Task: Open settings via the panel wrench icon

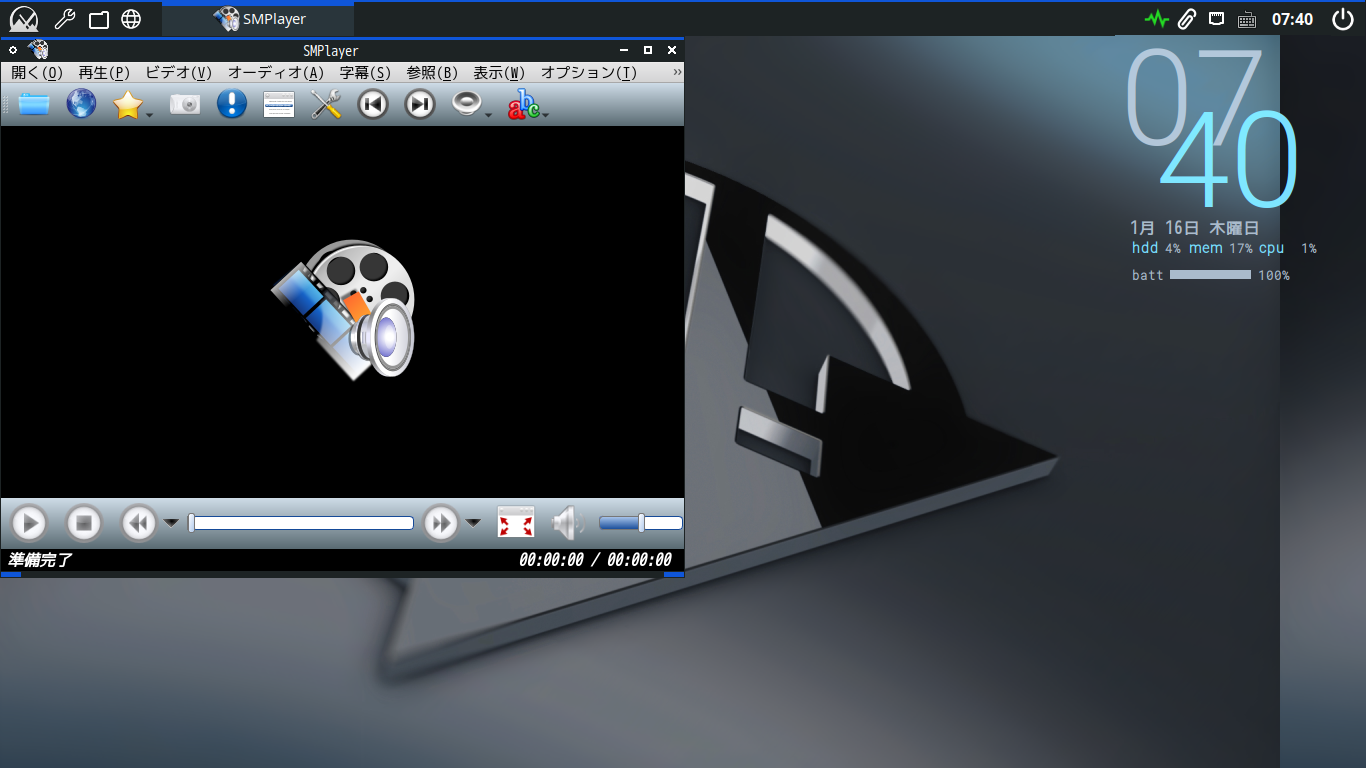Action: [64, 18]
